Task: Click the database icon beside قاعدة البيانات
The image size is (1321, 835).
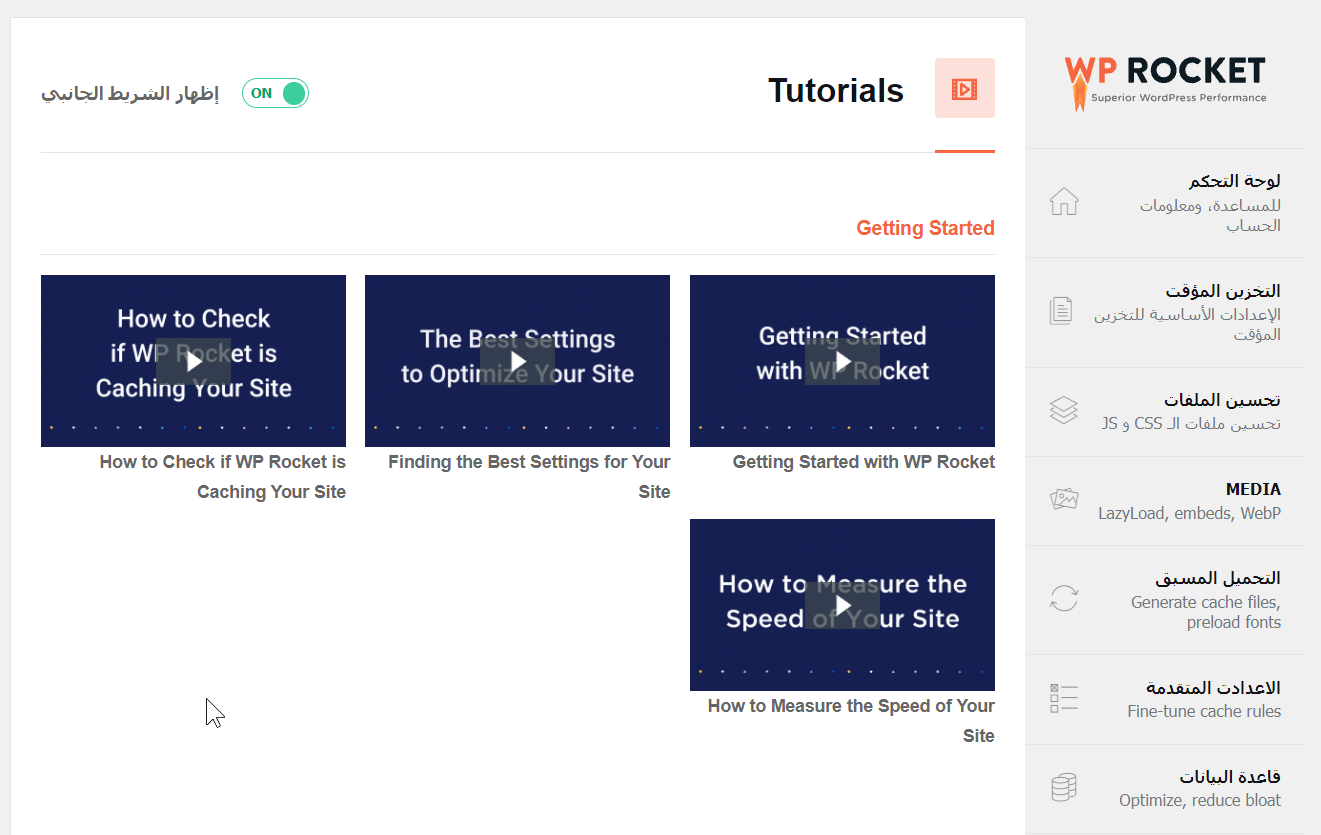Action: coord(1064,788)
